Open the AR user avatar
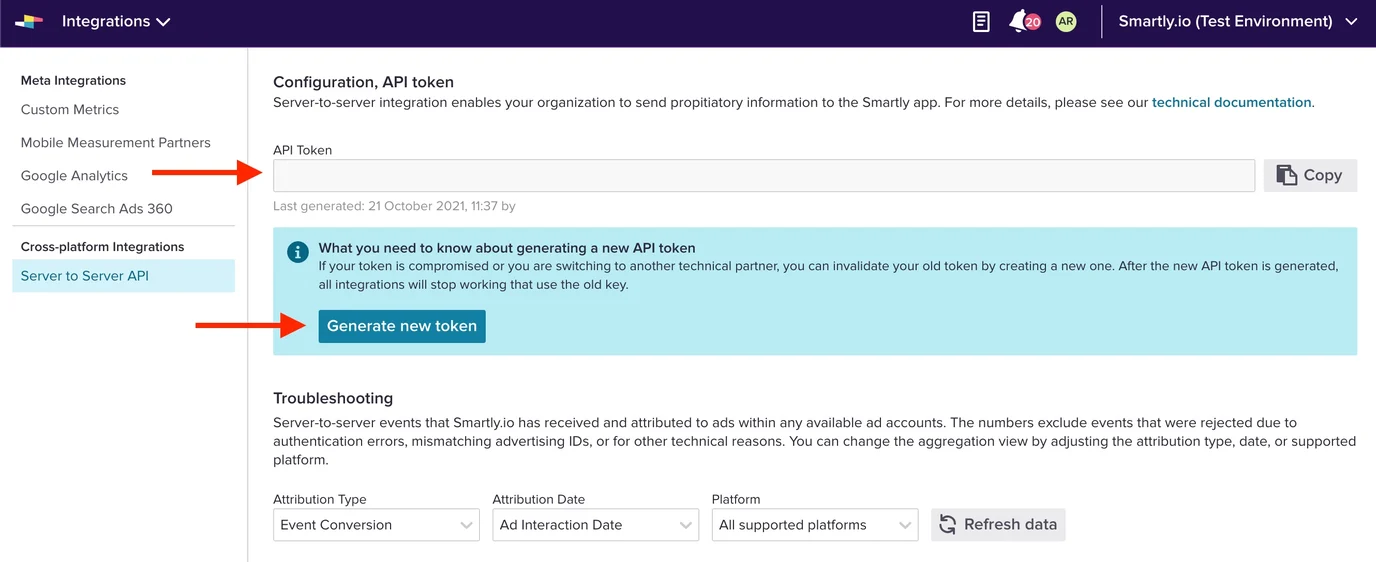Image resolution: width=1376 pixels, height=562 pixels. pyautogui.click(x=1066, y=21)
